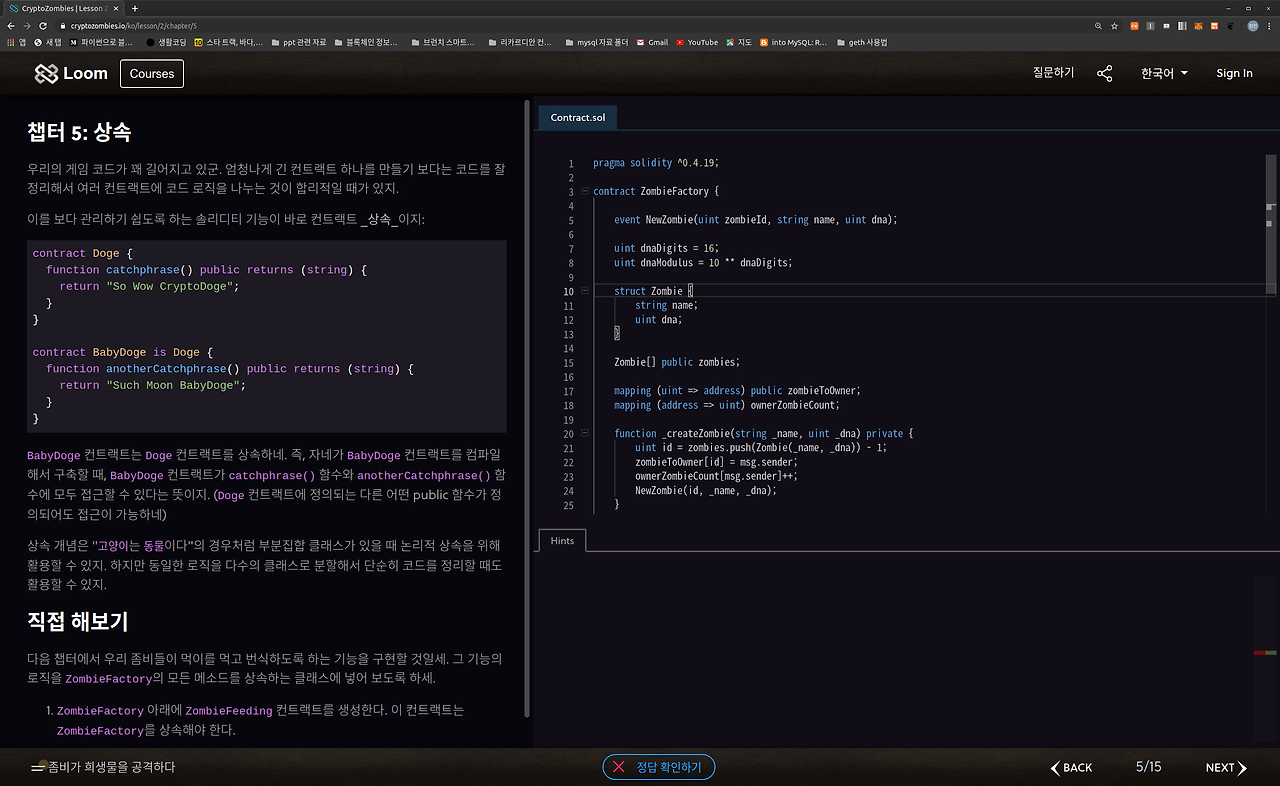Click the Sign In link
This screenshot has height=786, width=1280.
(1234, 73)
